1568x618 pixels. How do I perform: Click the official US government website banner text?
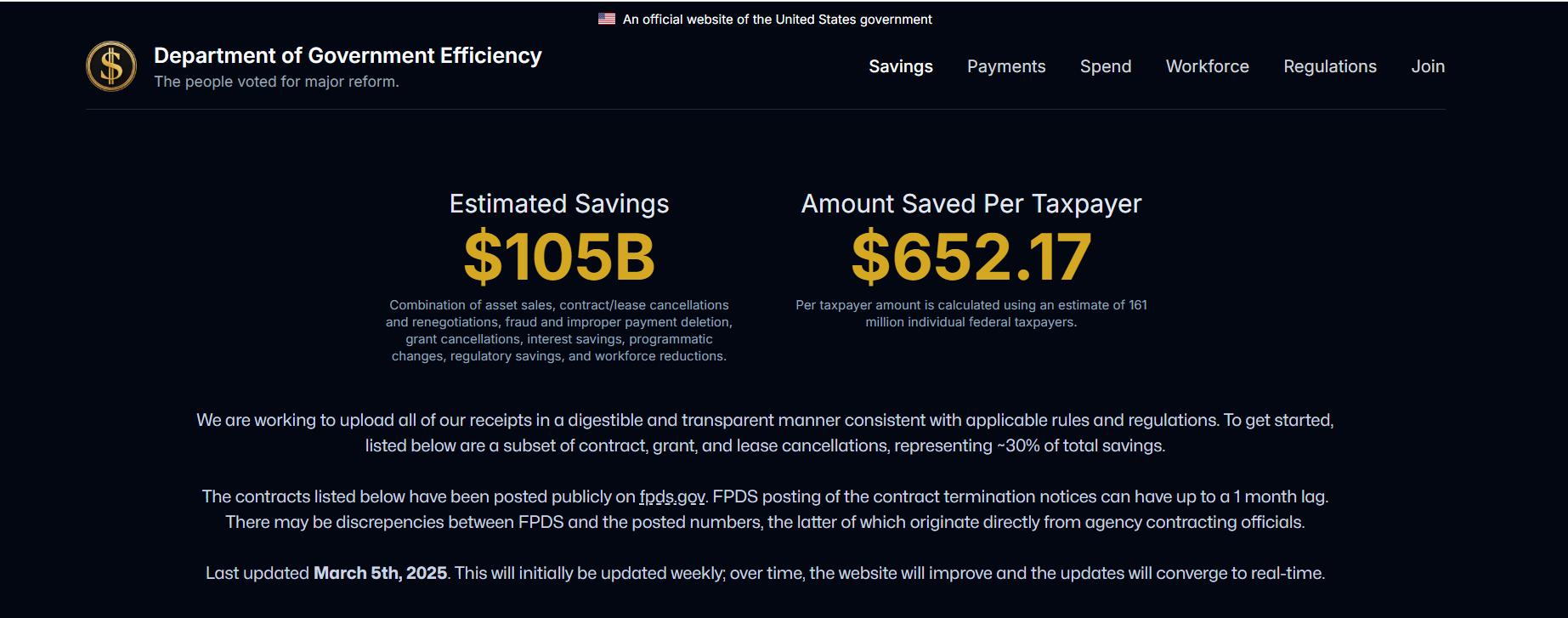pos(778,20)
